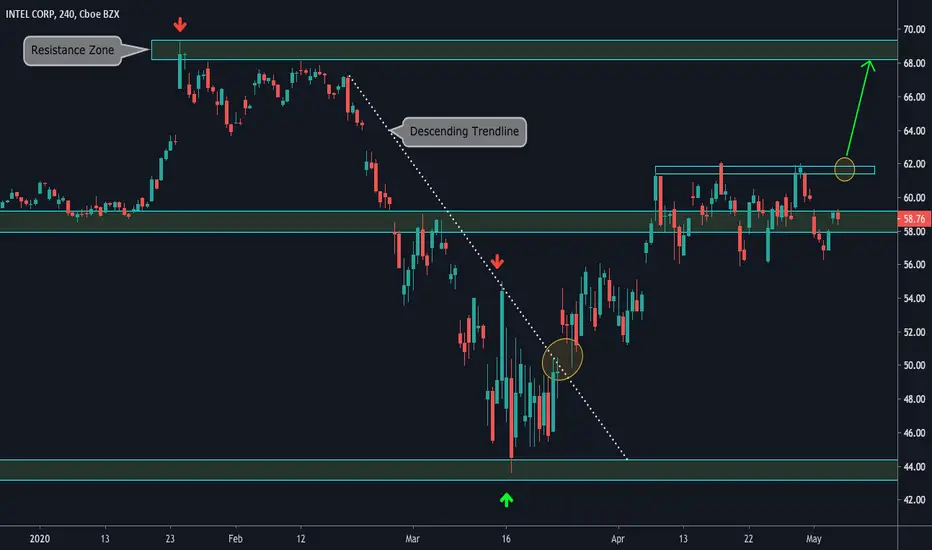This screenshot has height=550, width=932.
Task: Select the red down arrow near the mid-March high
Action: coord(498,261)
